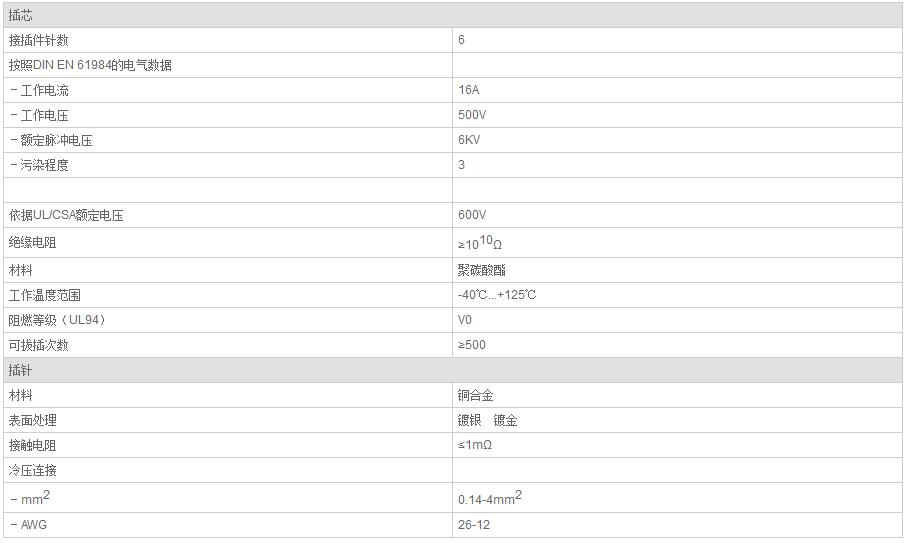Click the 工作电压 label

(x=44, y=115)
